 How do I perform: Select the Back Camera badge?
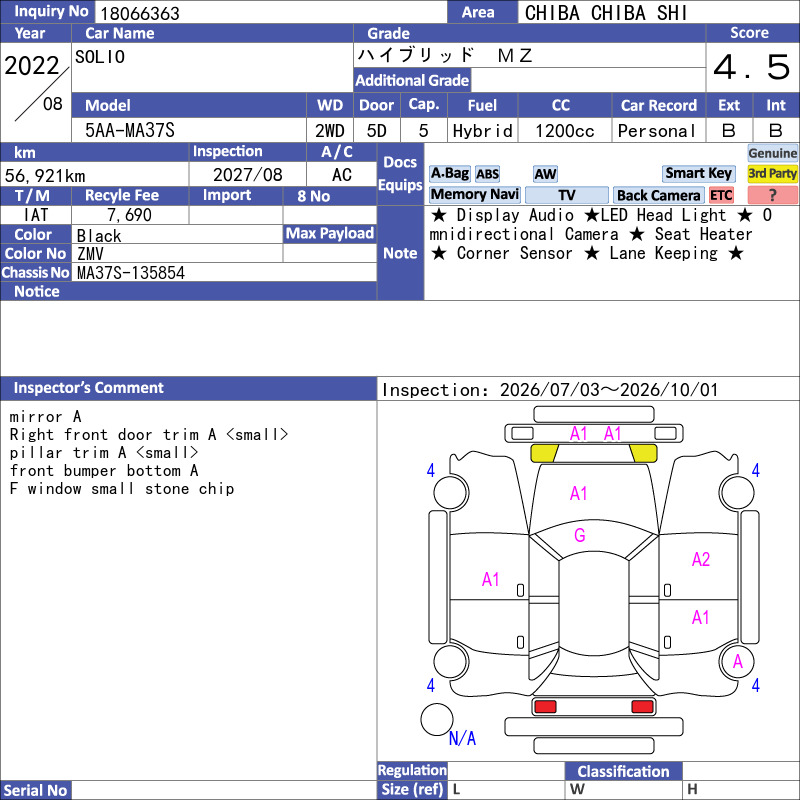point(658,195)
